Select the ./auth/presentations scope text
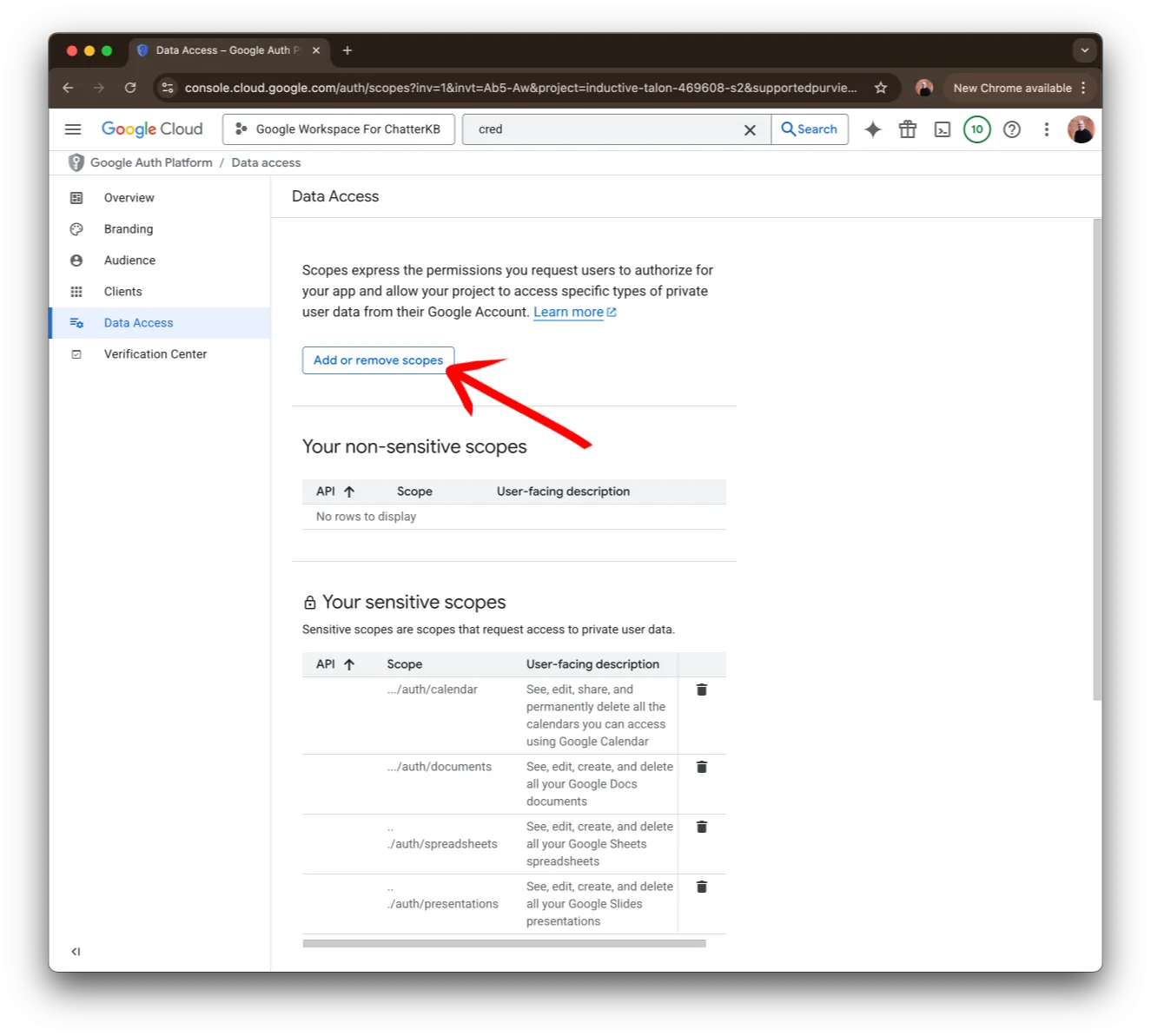This screenshot has height=1036, width=1151. [443, 904]
